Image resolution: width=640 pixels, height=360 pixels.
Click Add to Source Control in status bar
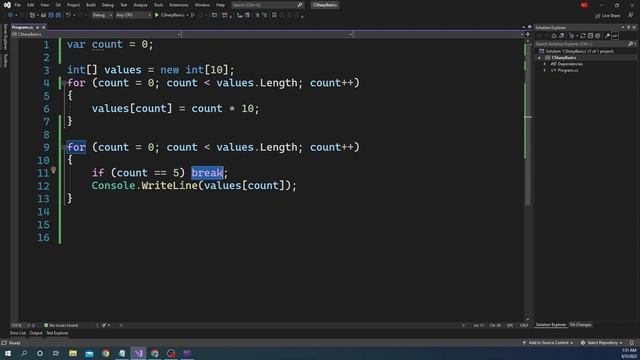pyautogui.click(x=548, y=343)
